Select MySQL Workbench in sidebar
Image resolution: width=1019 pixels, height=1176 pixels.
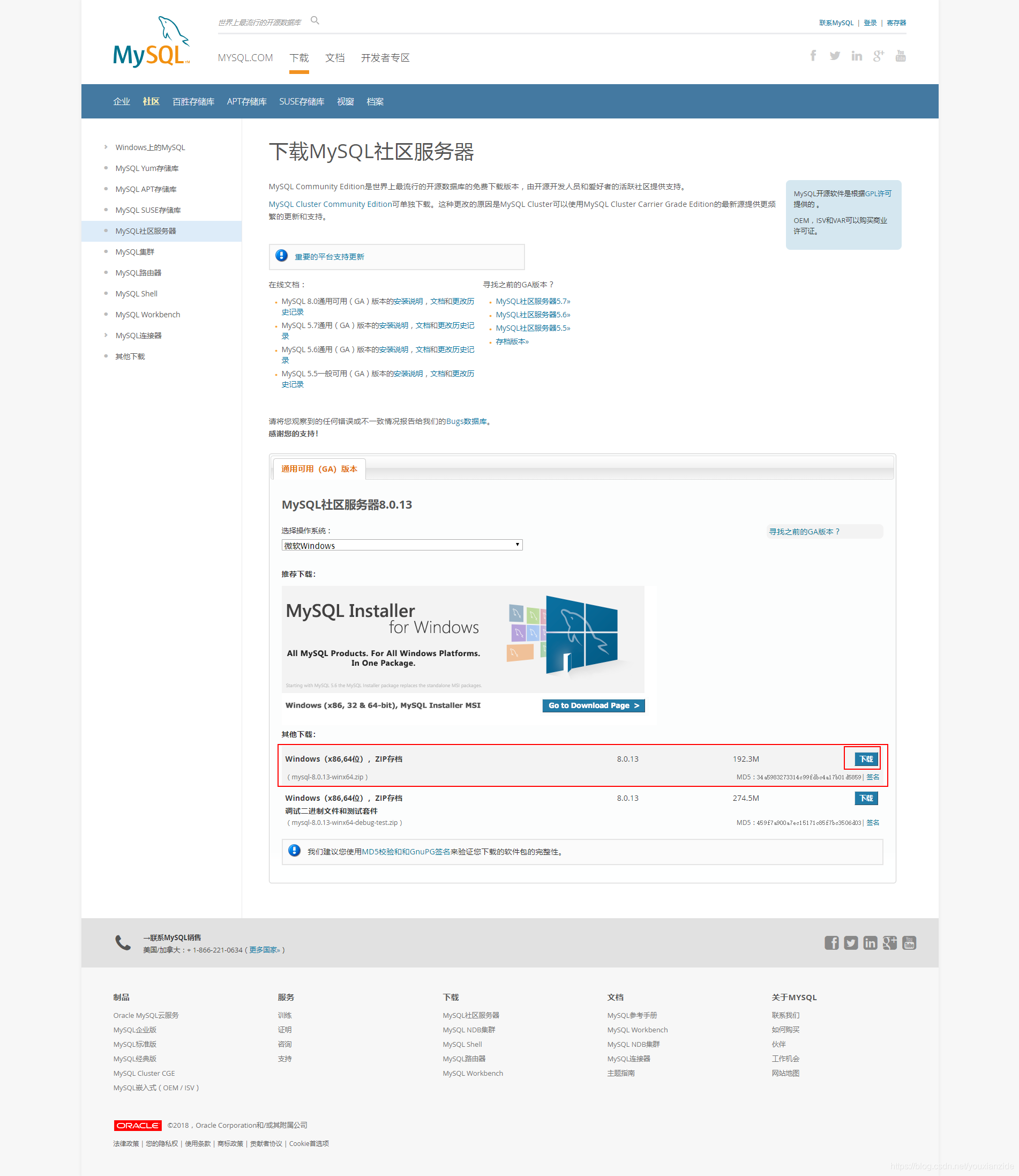148,315
